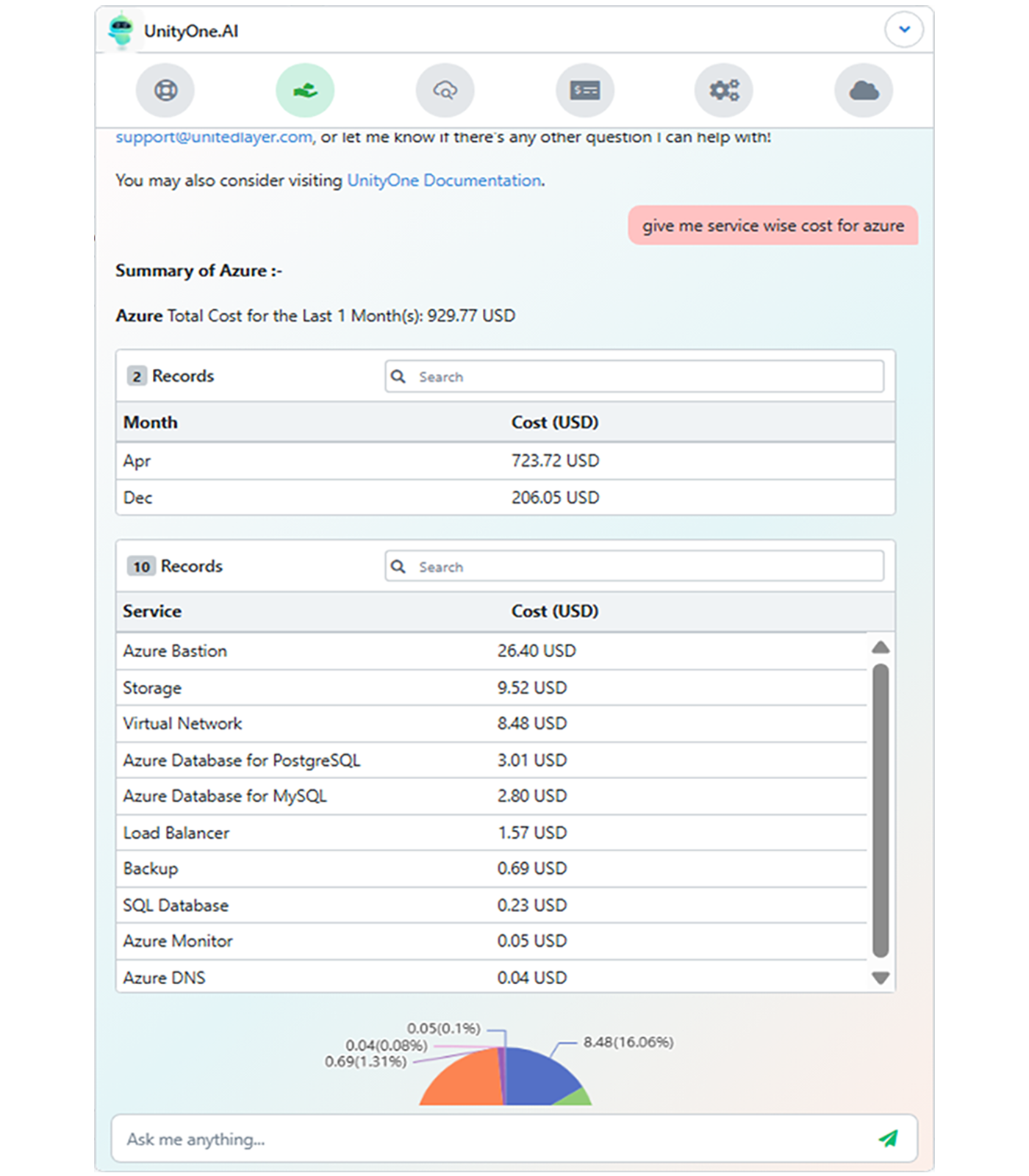Click the service table scroll-up arrow
This screenshot has height=1176, width=1029.
[881, 648]
